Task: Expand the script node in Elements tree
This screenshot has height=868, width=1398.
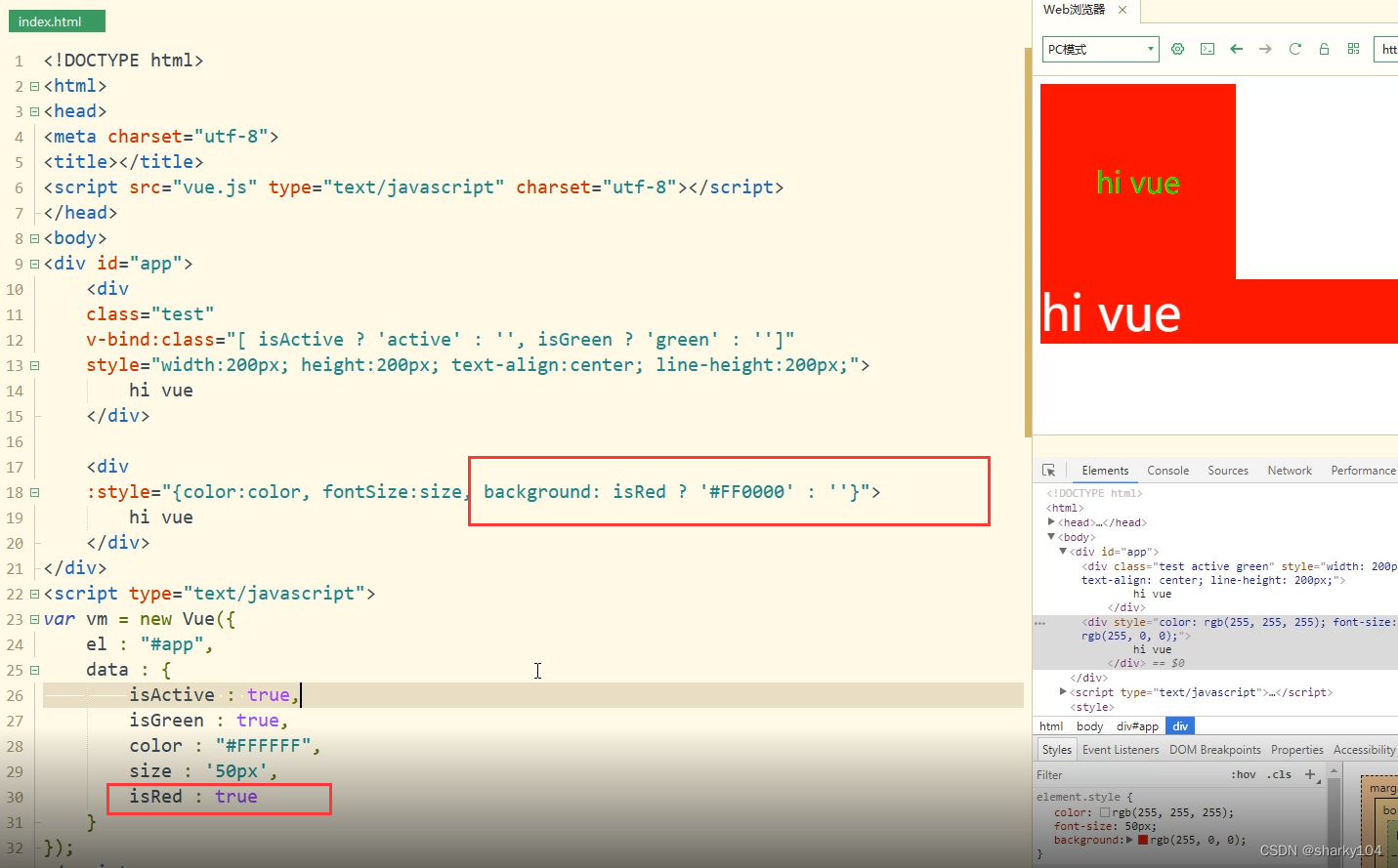Action: [1063, 692]
